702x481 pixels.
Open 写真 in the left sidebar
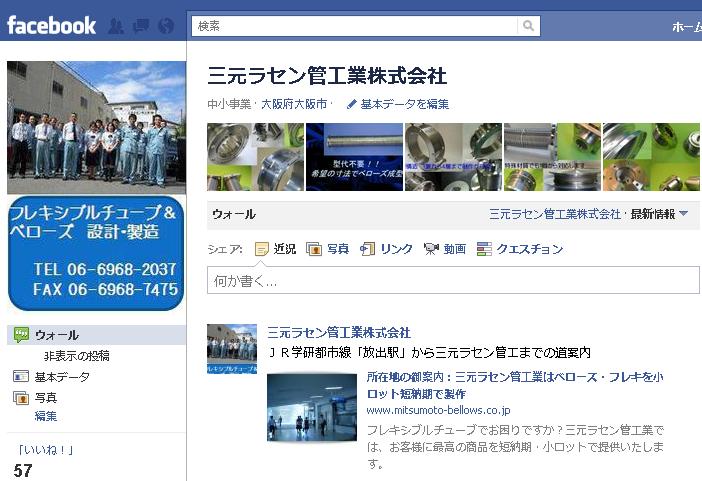pos(46,397)
